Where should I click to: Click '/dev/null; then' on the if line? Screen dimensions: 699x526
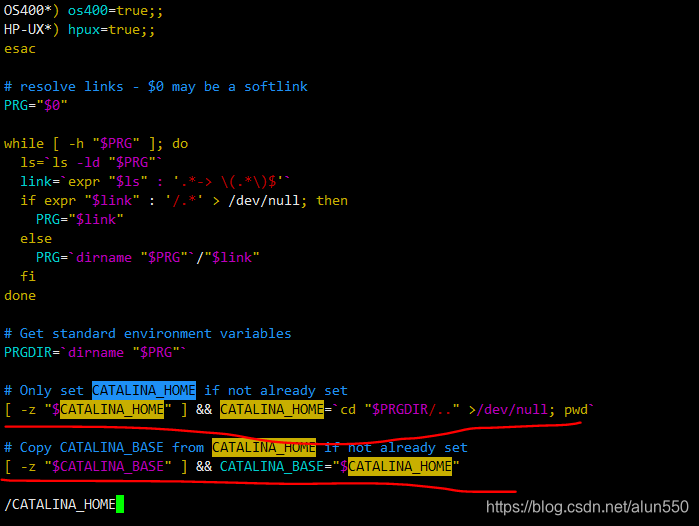point(288,201)
